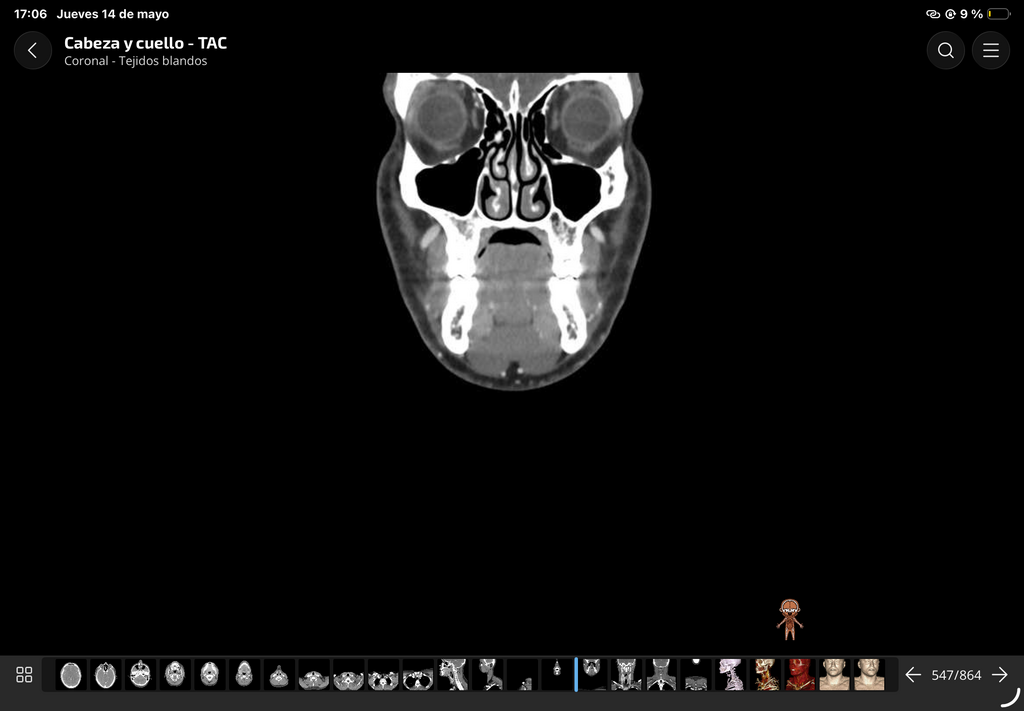Select the skull bone 3D render thumbnail
The image size is (1024, 711).
click(x=730, y=675)
